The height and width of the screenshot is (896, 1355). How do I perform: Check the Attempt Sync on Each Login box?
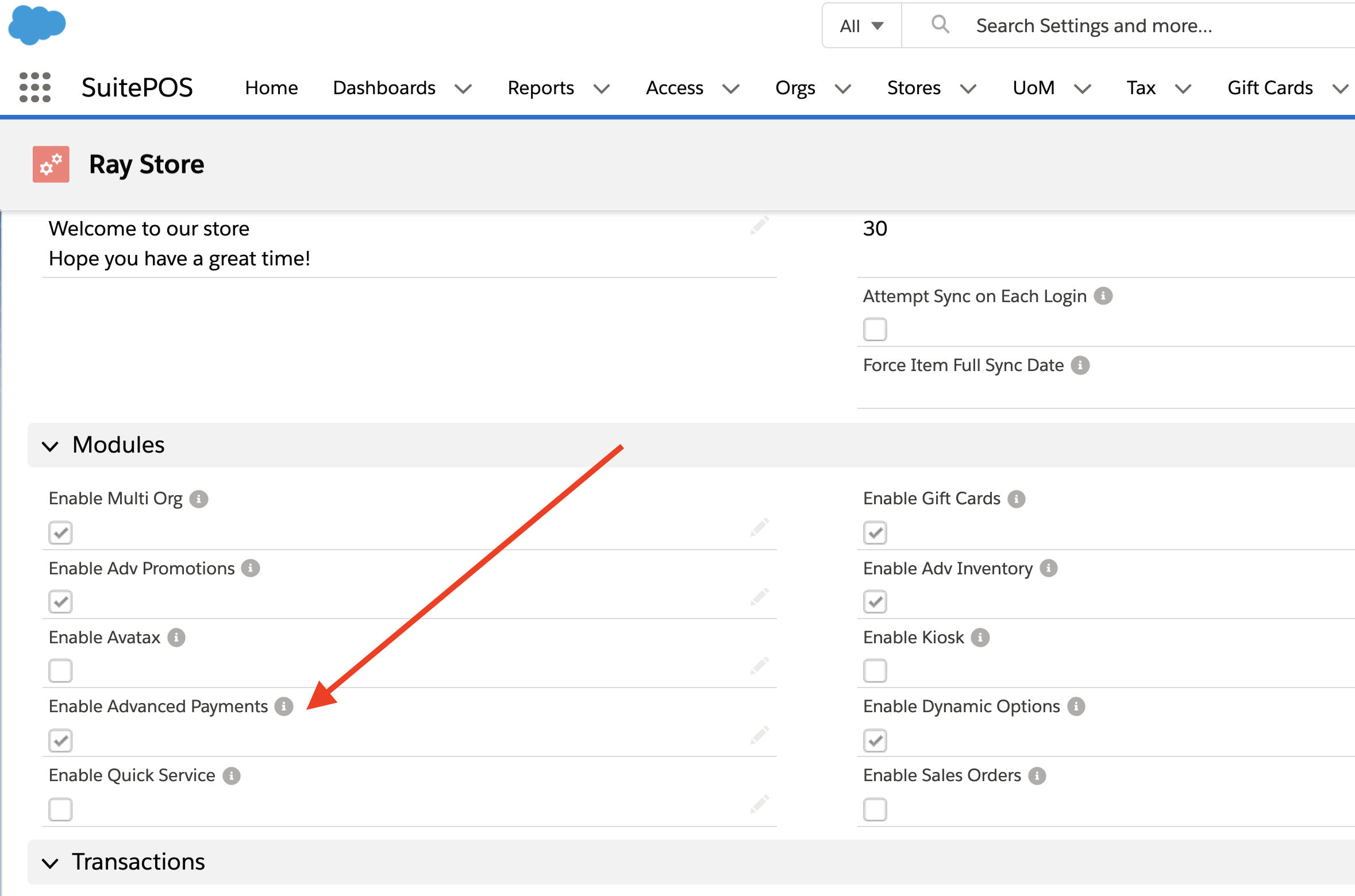(x=875, y=329)
